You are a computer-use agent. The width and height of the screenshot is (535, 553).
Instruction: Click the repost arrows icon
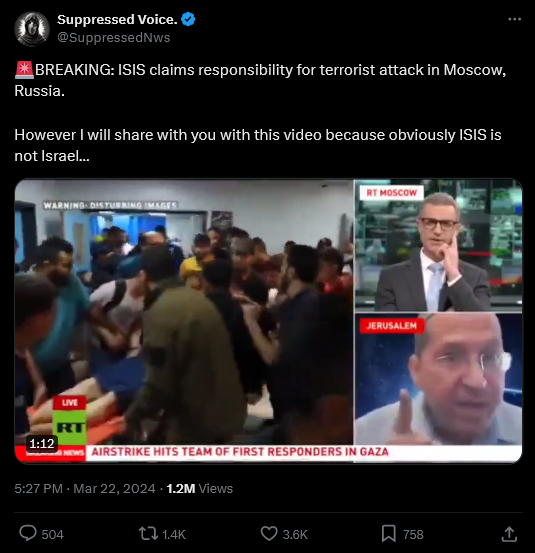click(x=148, y=534)
